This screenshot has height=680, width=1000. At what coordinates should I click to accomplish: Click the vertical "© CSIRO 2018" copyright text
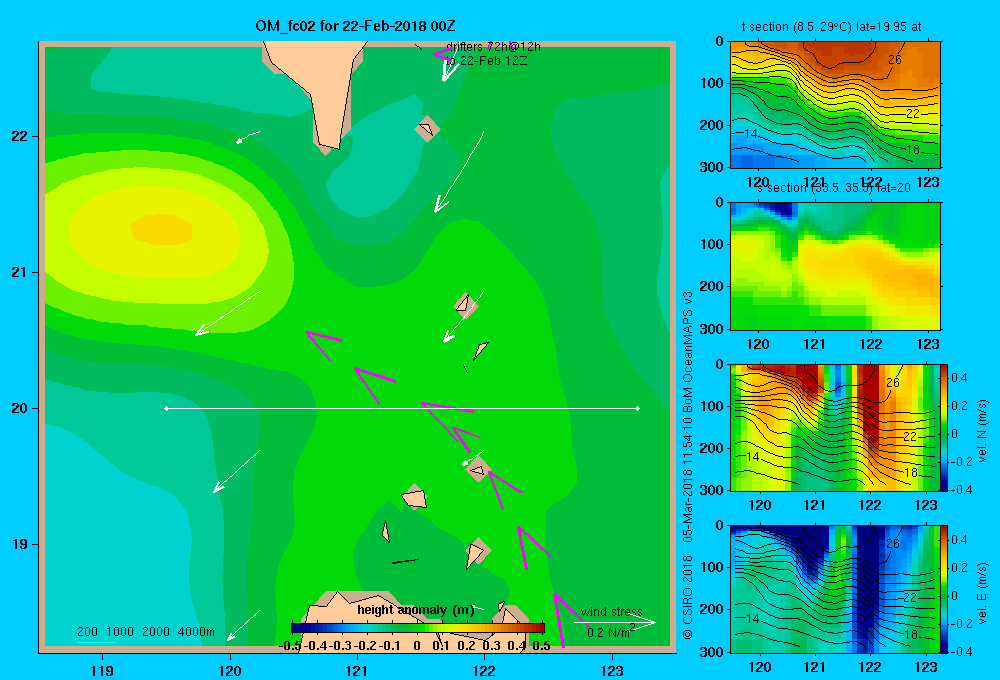tap(688, 597)
